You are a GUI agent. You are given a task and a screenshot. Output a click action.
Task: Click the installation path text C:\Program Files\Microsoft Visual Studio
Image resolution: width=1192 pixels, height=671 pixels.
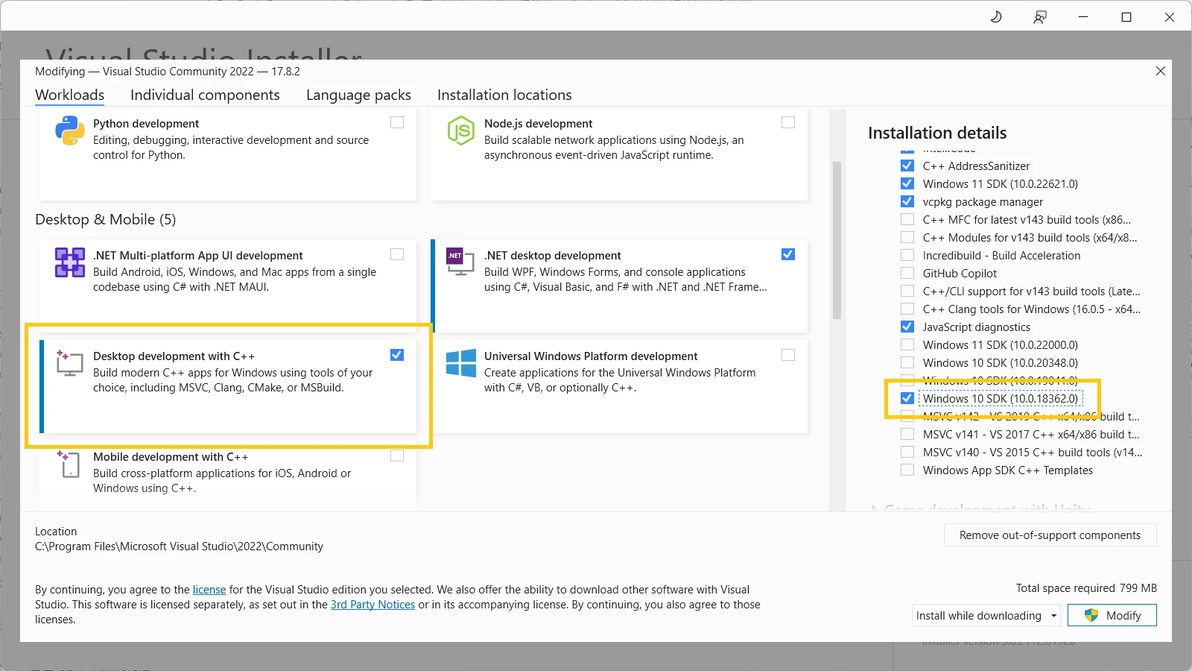tap(179, 546)
